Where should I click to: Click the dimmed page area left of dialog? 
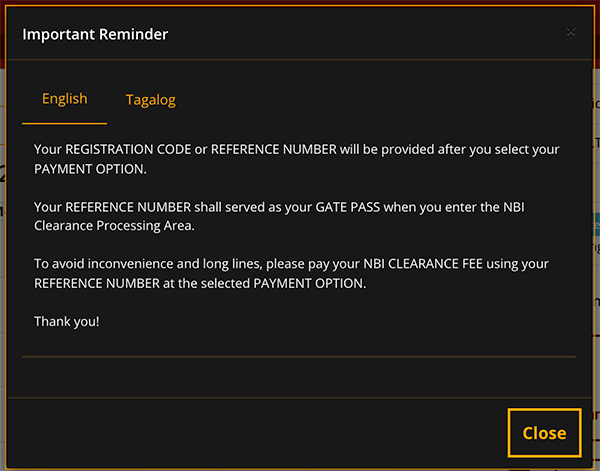[x=2, y=268]
